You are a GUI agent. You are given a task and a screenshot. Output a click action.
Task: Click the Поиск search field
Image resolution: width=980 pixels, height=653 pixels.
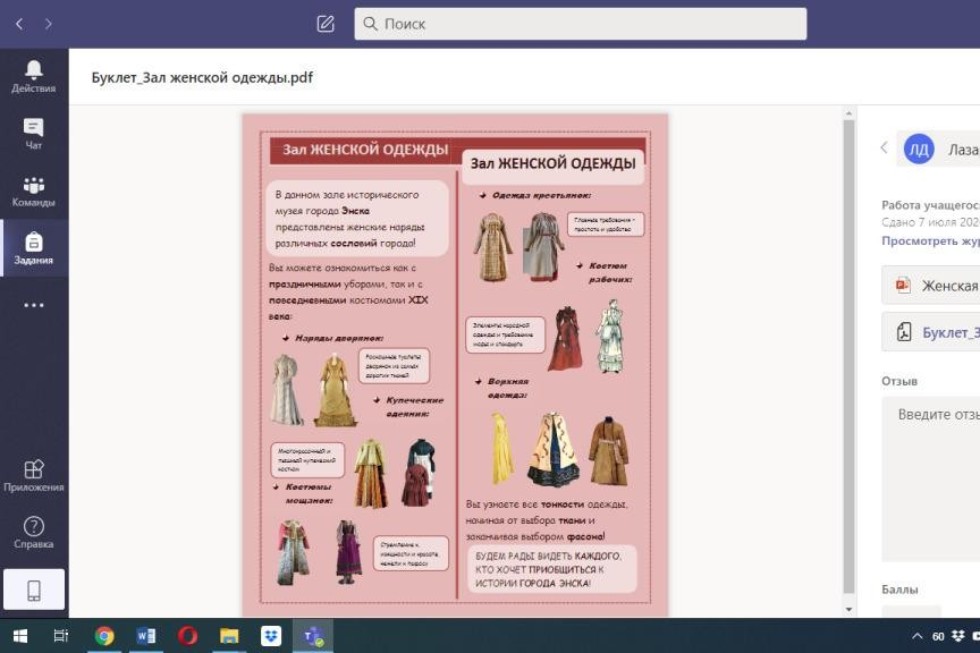point(580,21)
